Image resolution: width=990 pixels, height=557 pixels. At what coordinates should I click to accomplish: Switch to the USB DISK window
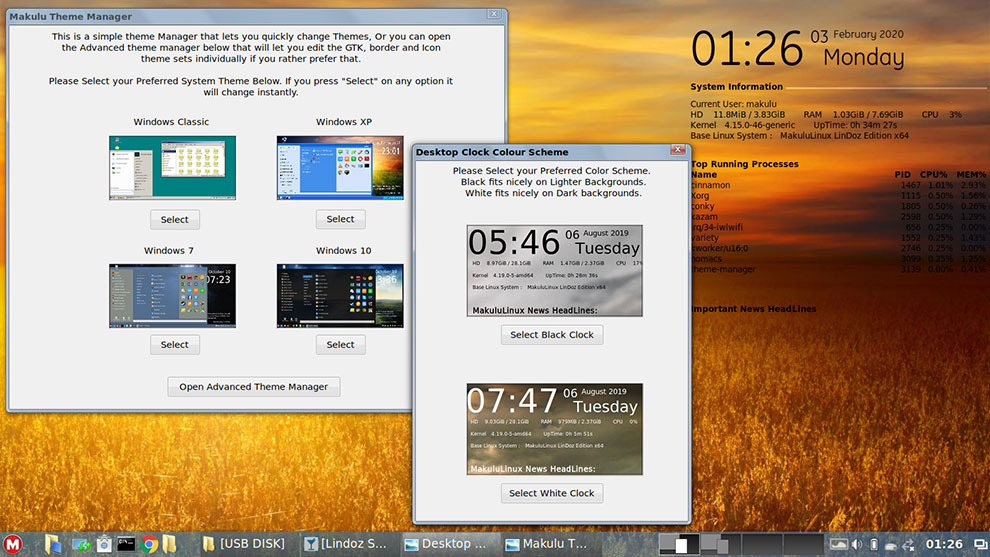pyautogui.click(x=244, y=544)
